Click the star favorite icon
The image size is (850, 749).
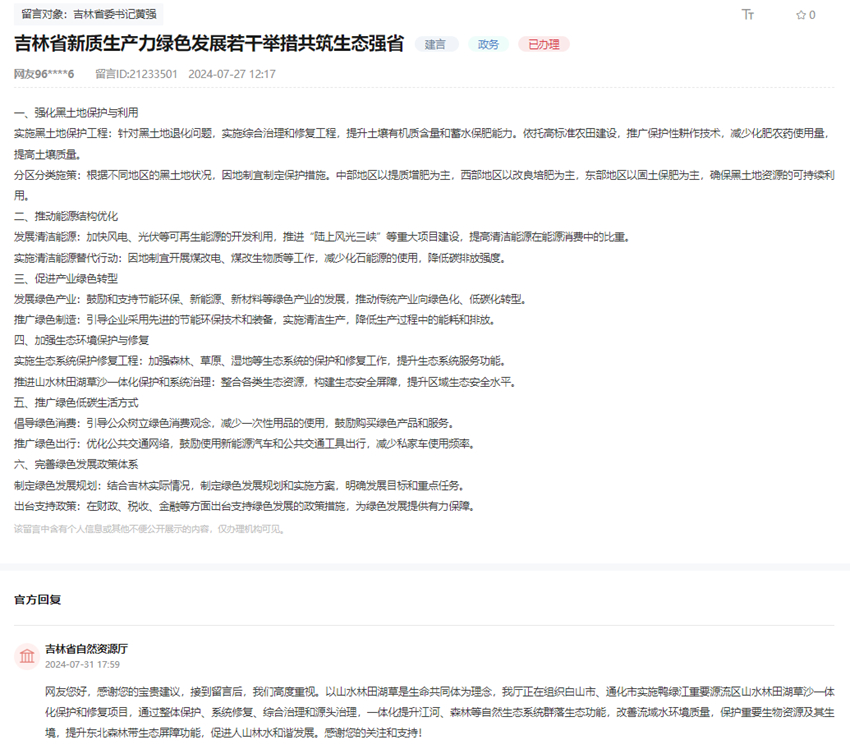800,15
